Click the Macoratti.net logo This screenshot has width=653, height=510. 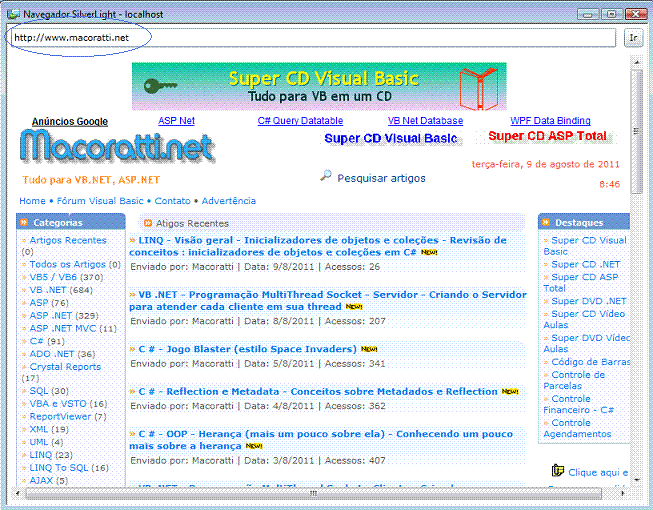click(x=117, y=146)
